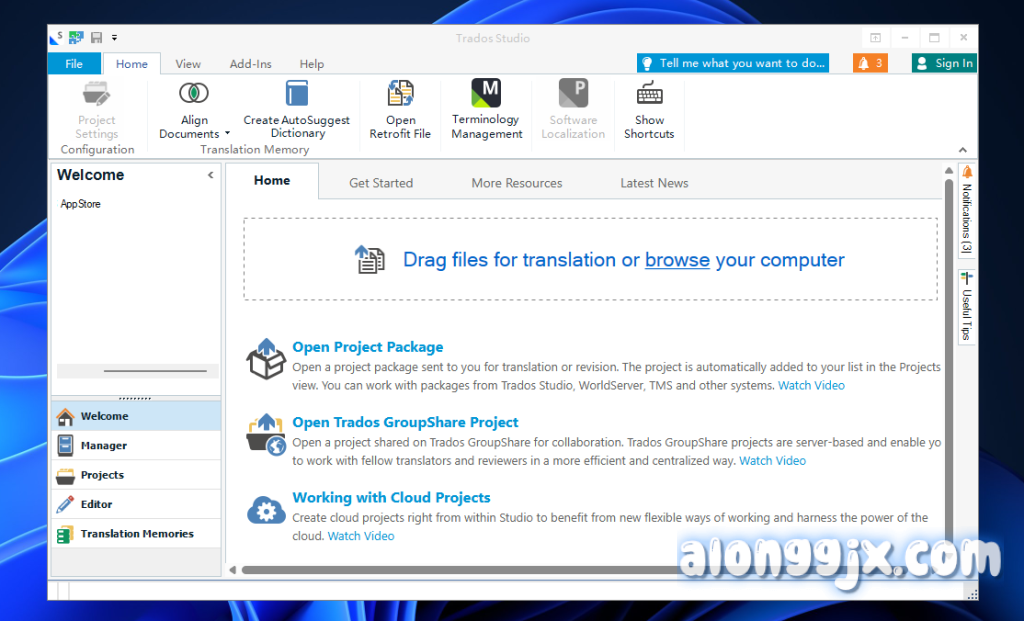1024x621 pixels.
Task: Collapse the Welcome navigation pane
Action: pos(210,175)
